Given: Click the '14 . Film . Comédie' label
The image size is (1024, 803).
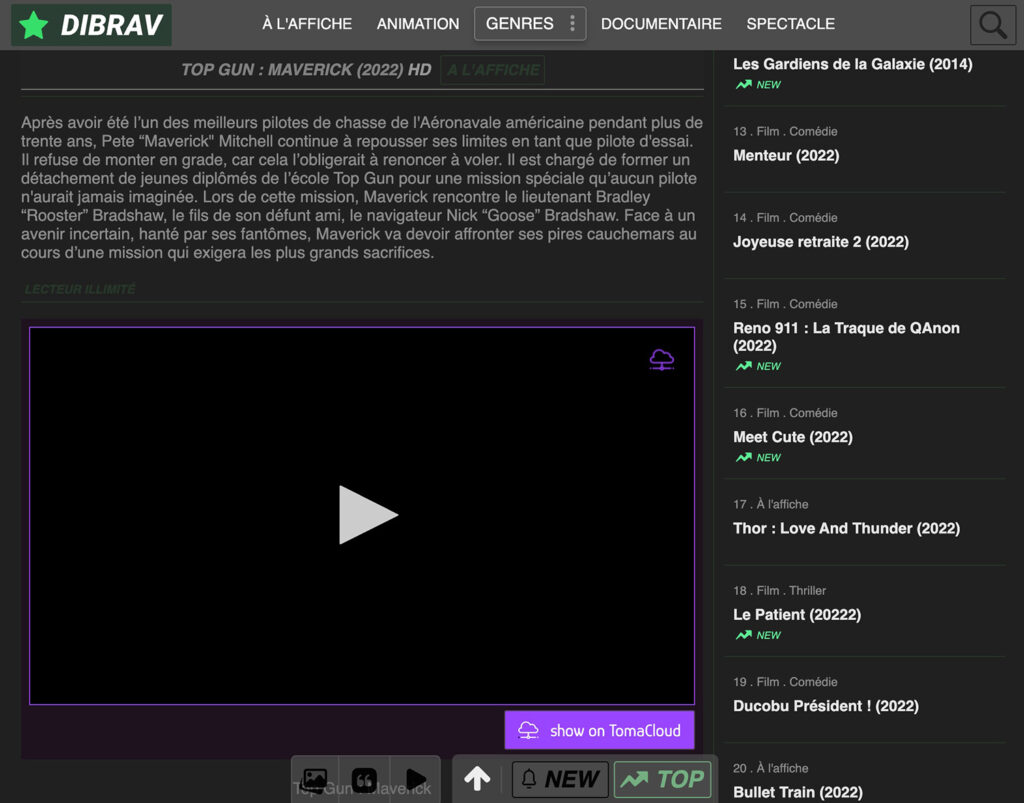Looking at the screenshot, I should pyautogui.click(x=785, y=217).
